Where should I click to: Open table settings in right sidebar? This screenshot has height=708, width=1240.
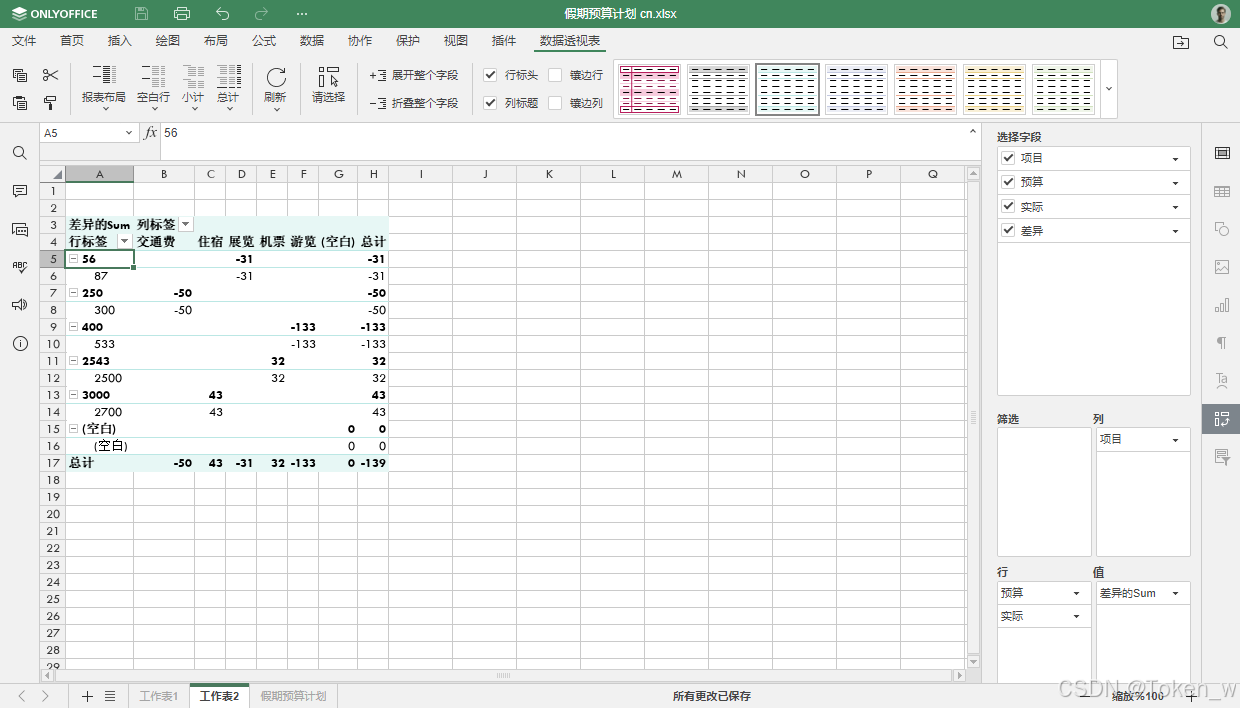[x=1221, y=191]
